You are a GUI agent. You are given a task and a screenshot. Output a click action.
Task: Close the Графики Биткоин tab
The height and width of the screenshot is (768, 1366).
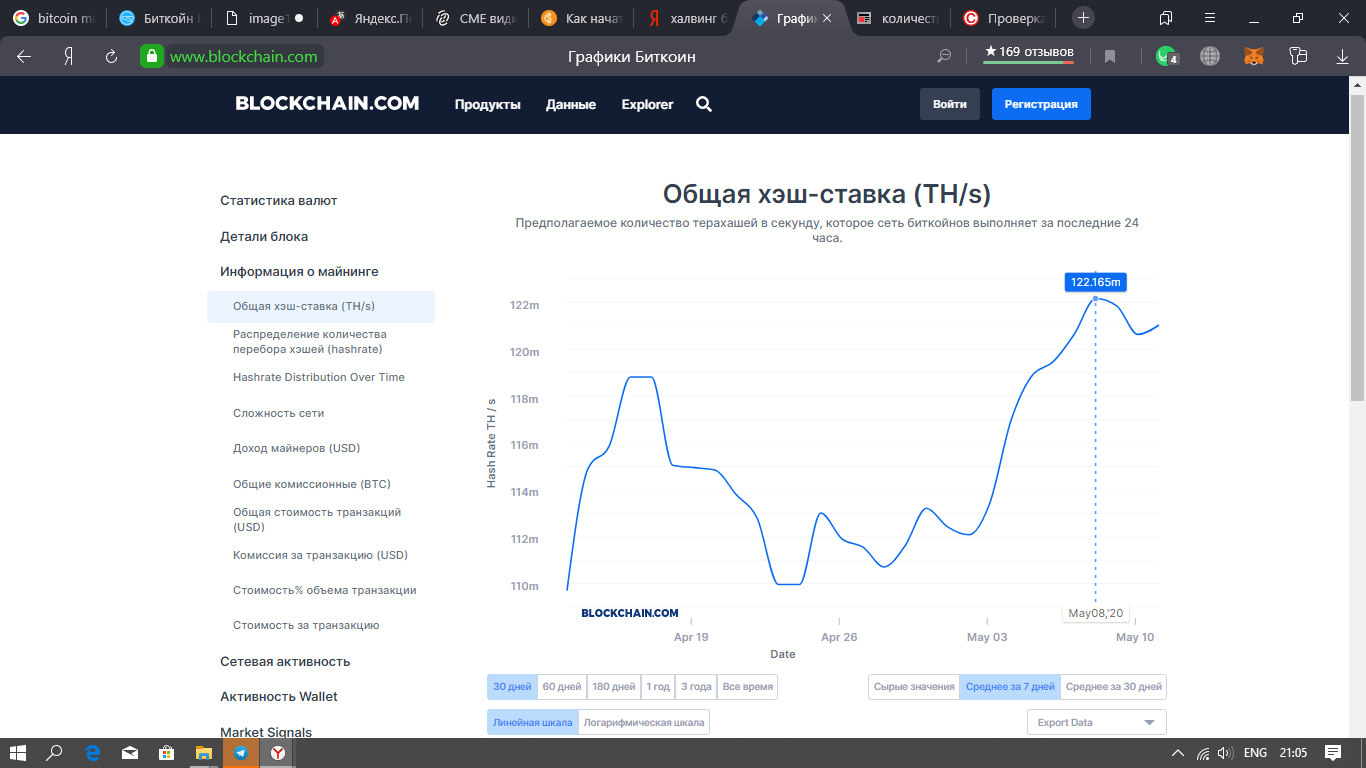click(826, 18)
